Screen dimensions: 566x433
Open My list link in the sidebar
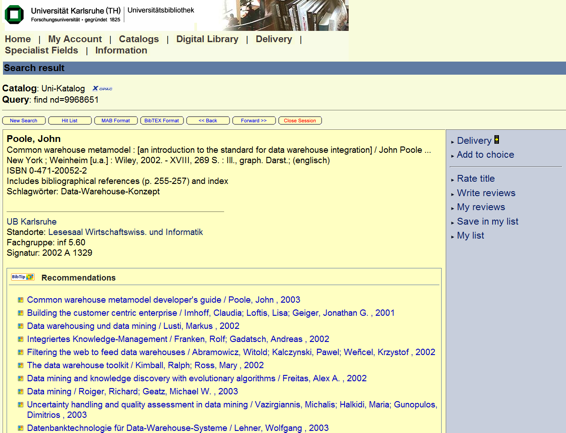[x=470, y=236]
